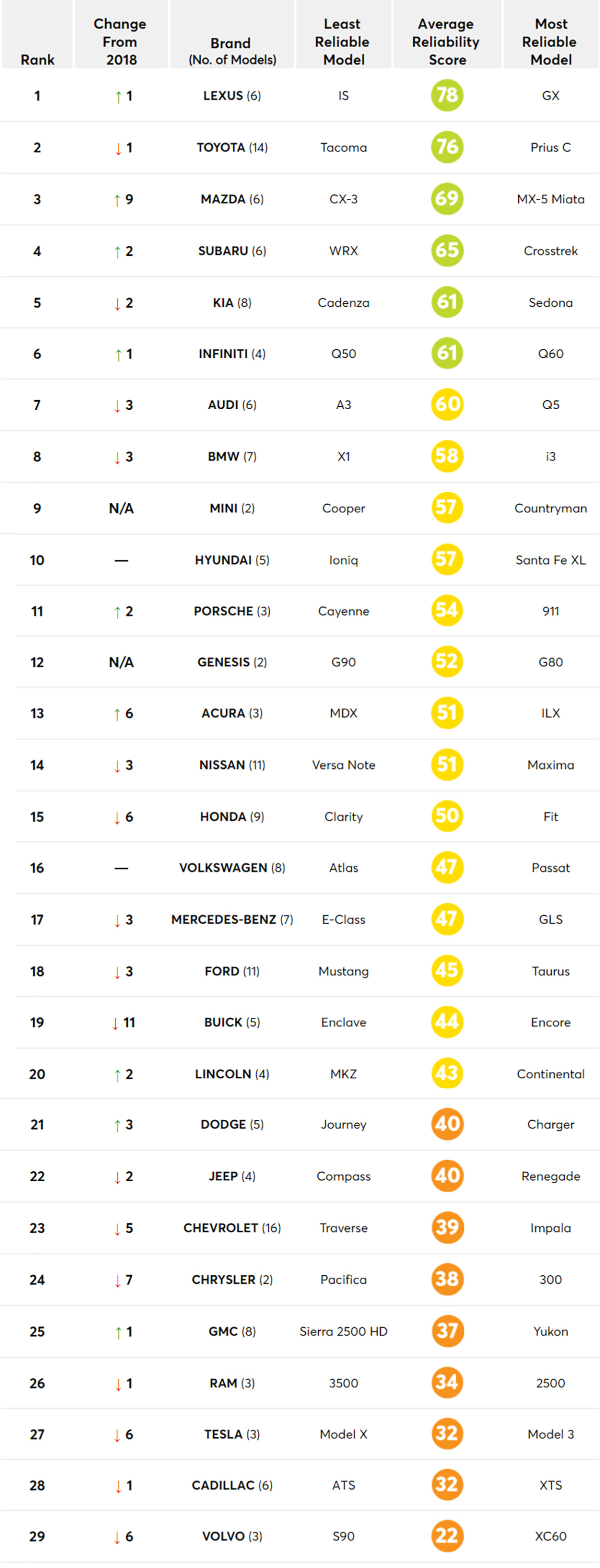Viewport: 600px width, 1568px height.
Task: Click Volvo's orange 22 score badge
Action: coord(446,1536)
